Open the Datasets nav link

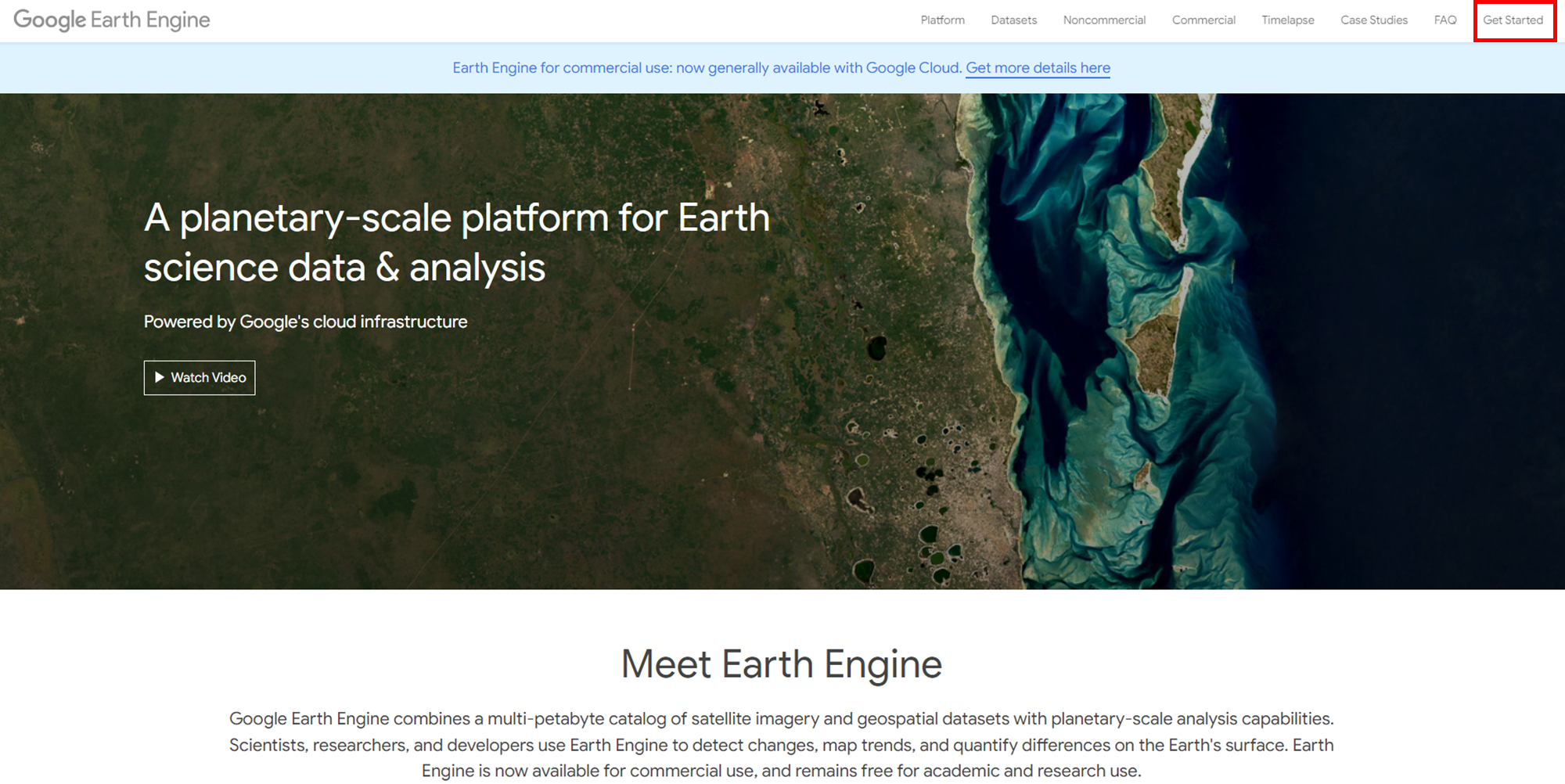1013,20
